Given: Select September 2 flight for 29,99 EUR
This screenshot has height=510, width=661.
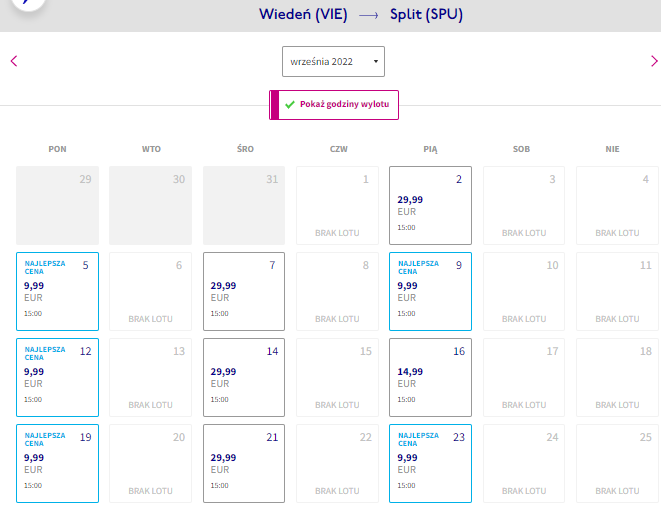Looking at the screenshot, I should (430, 205).
